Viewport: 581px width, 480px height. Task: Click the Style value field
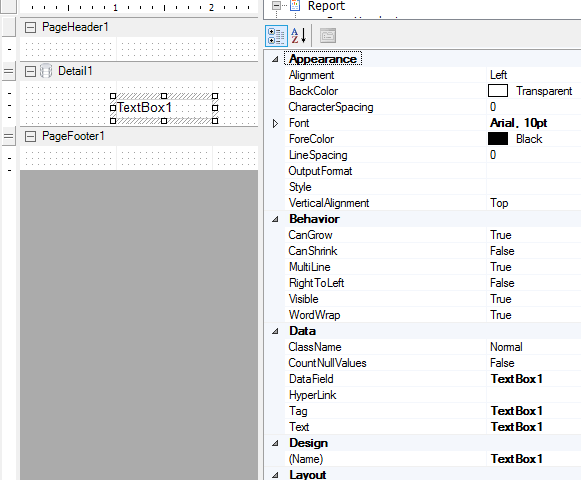[x=534, y=187]
